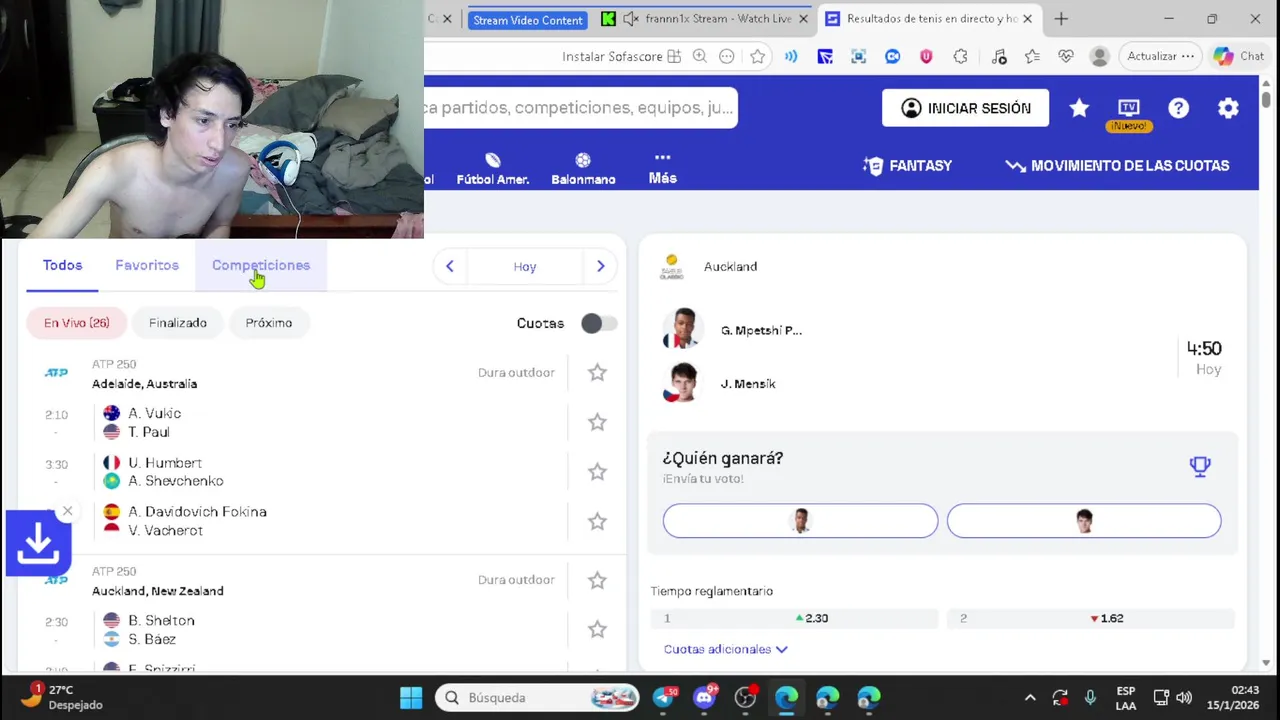Open the Favoritos tab
1280x720 pixels.
[147, 265]
